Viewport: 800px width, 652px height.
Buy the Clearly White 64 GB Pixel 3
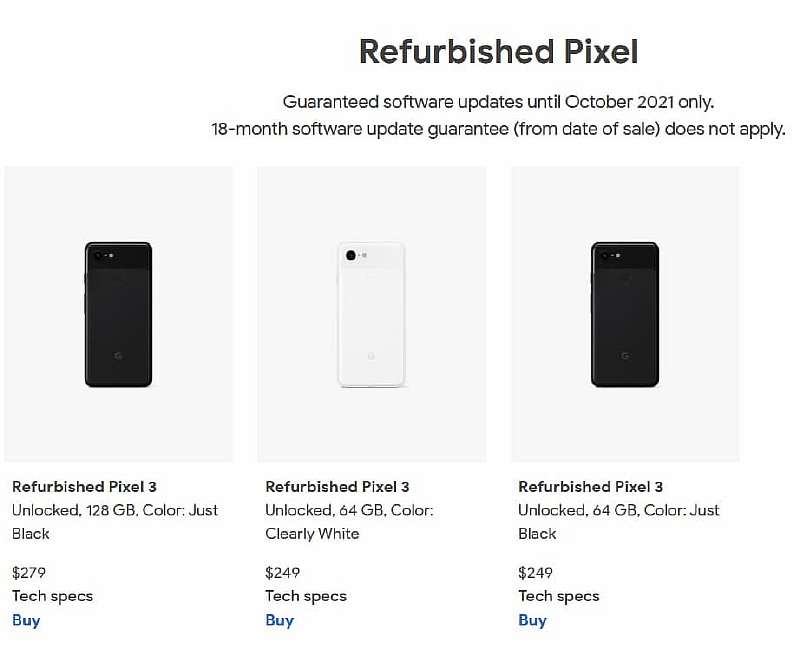[279, 620]
